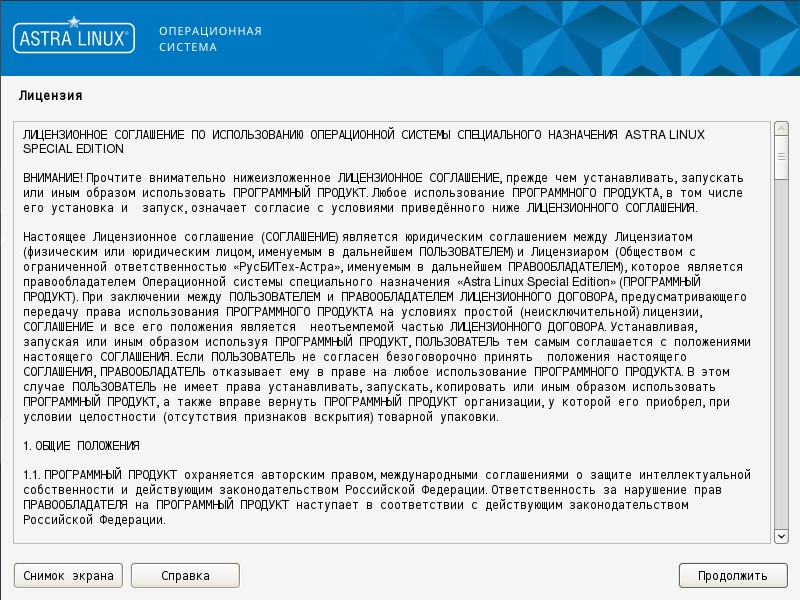Click the Лицензия page heading
800x600 pixels.
tap(50, 95)
